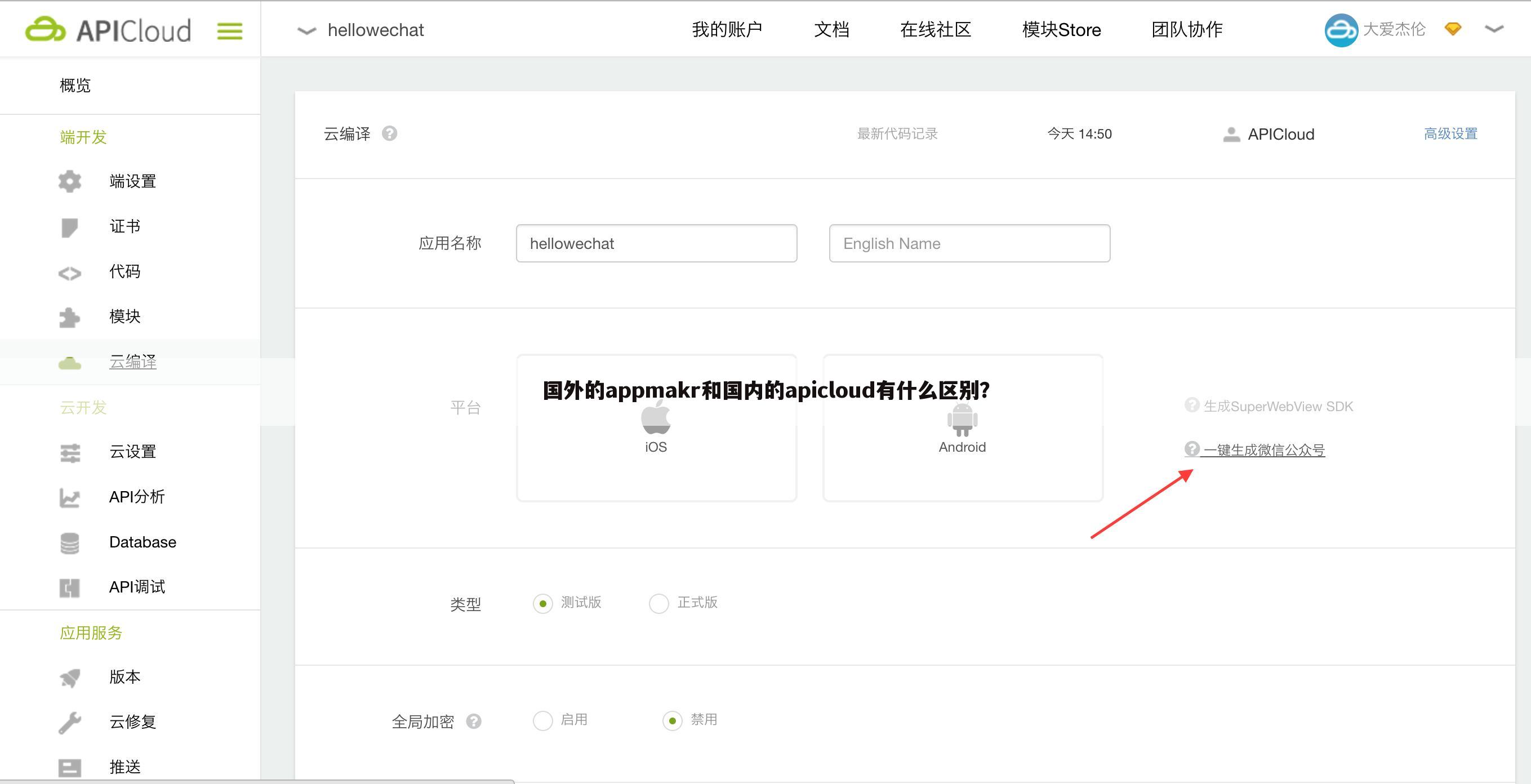1531x784 pixels.
Task: Expand the hellowechat app switcher chevron
Action: point(306,31)
